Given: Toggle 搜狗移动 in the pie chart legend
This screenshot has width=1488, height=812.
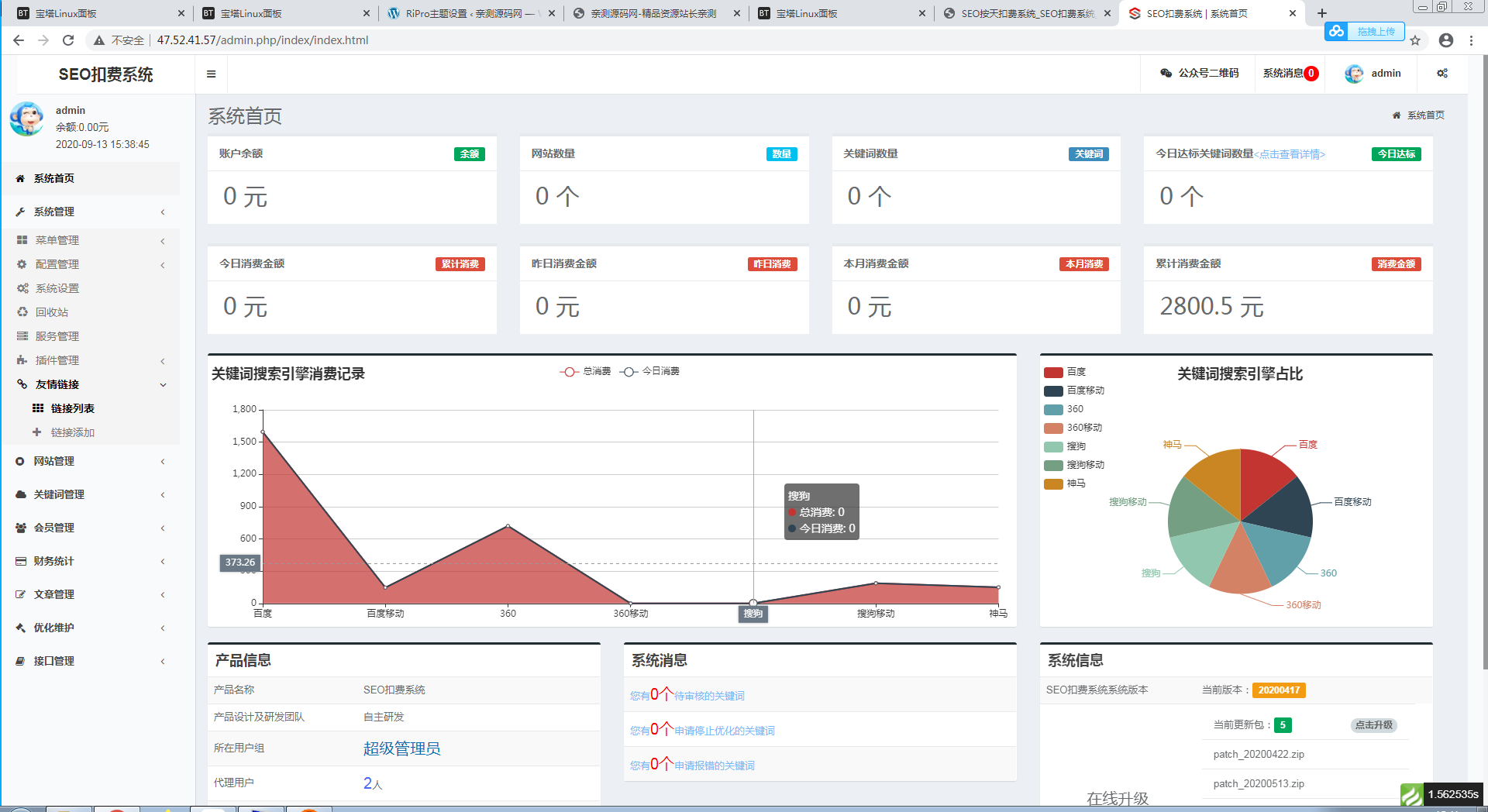Looking at the screenshot, I should click(1074, 465).
